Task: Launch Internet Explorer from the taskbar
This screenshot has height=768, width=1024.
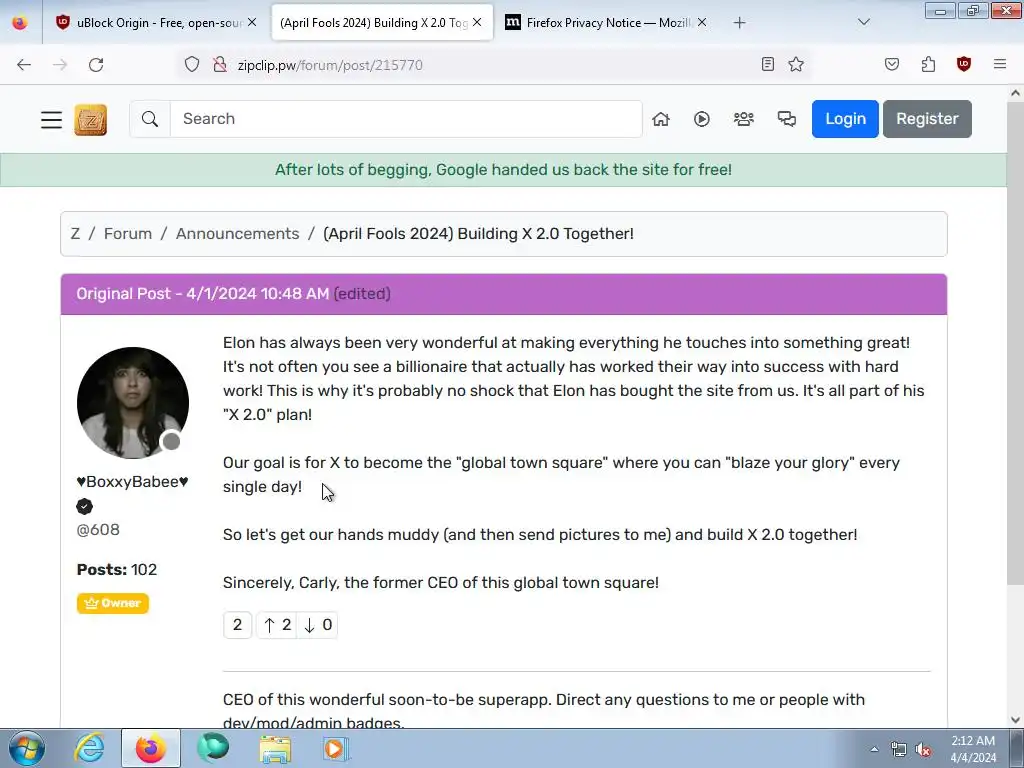Action: (89, 748)
